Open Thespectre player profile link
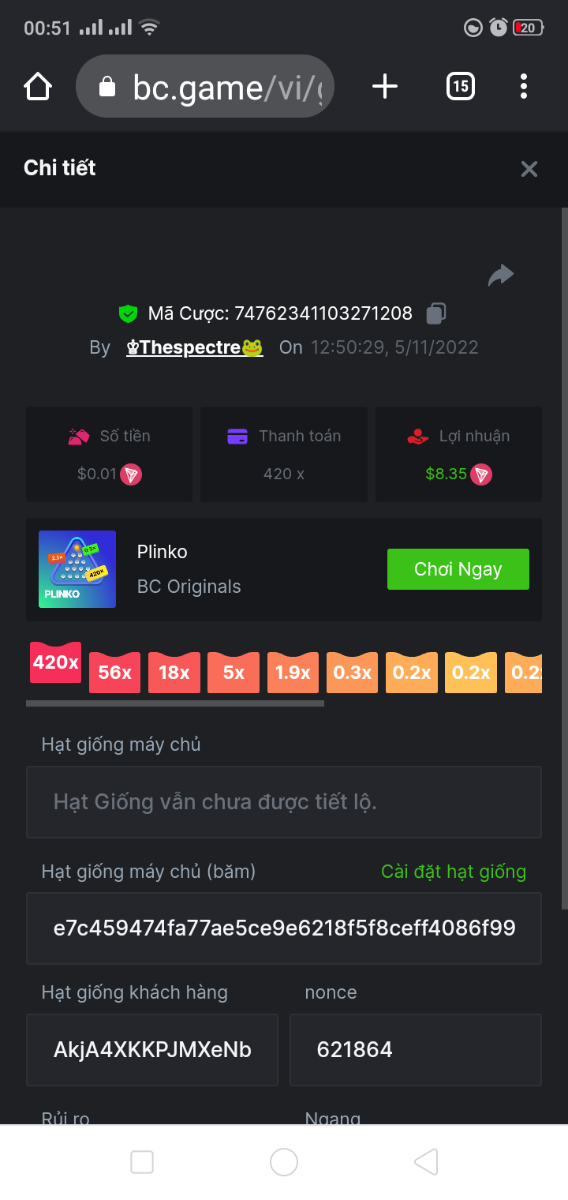 [x=194, y=347]
